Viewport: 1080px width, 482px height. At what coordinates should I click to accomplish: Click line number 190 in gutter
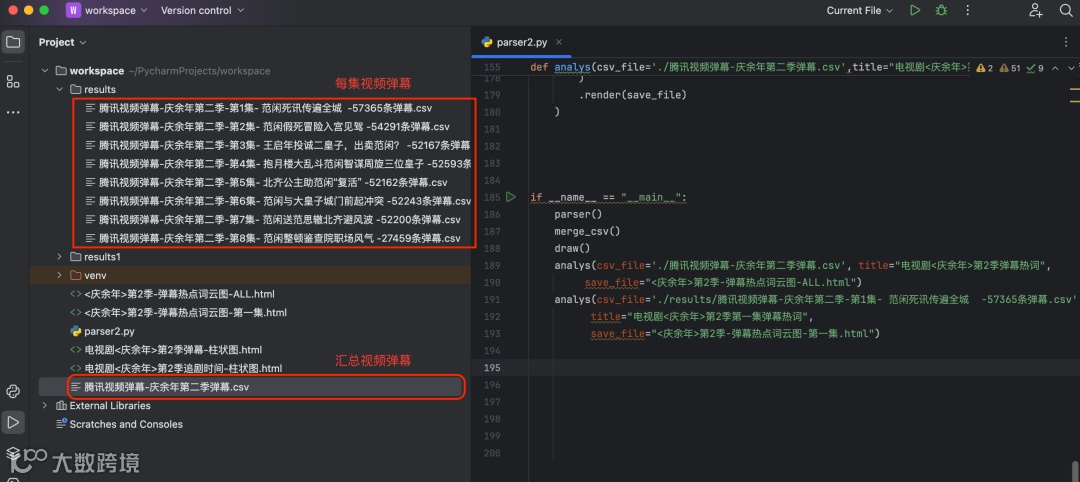(492, 282)
